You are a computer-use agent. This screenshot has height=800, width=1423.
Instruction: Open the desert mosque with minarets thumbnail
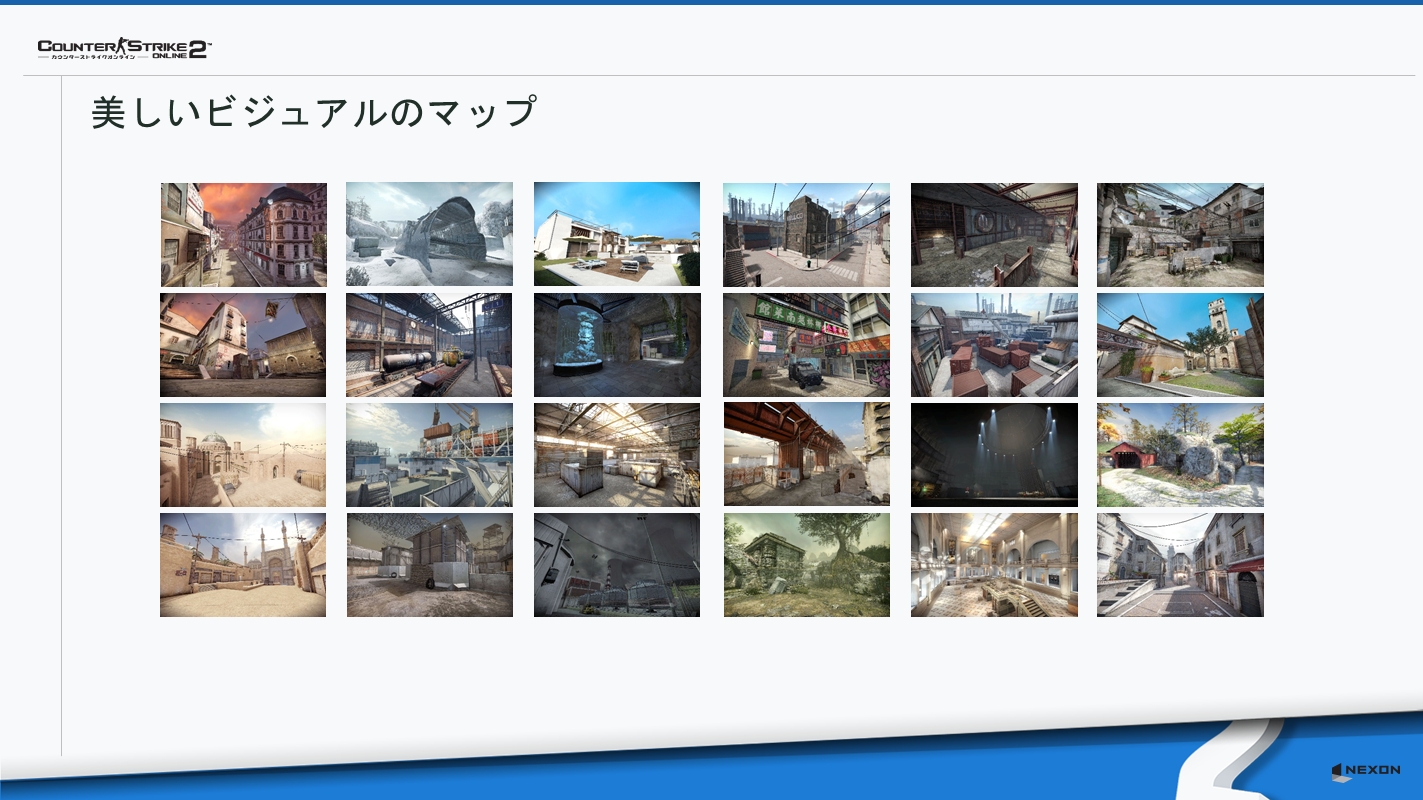(243, 565)
